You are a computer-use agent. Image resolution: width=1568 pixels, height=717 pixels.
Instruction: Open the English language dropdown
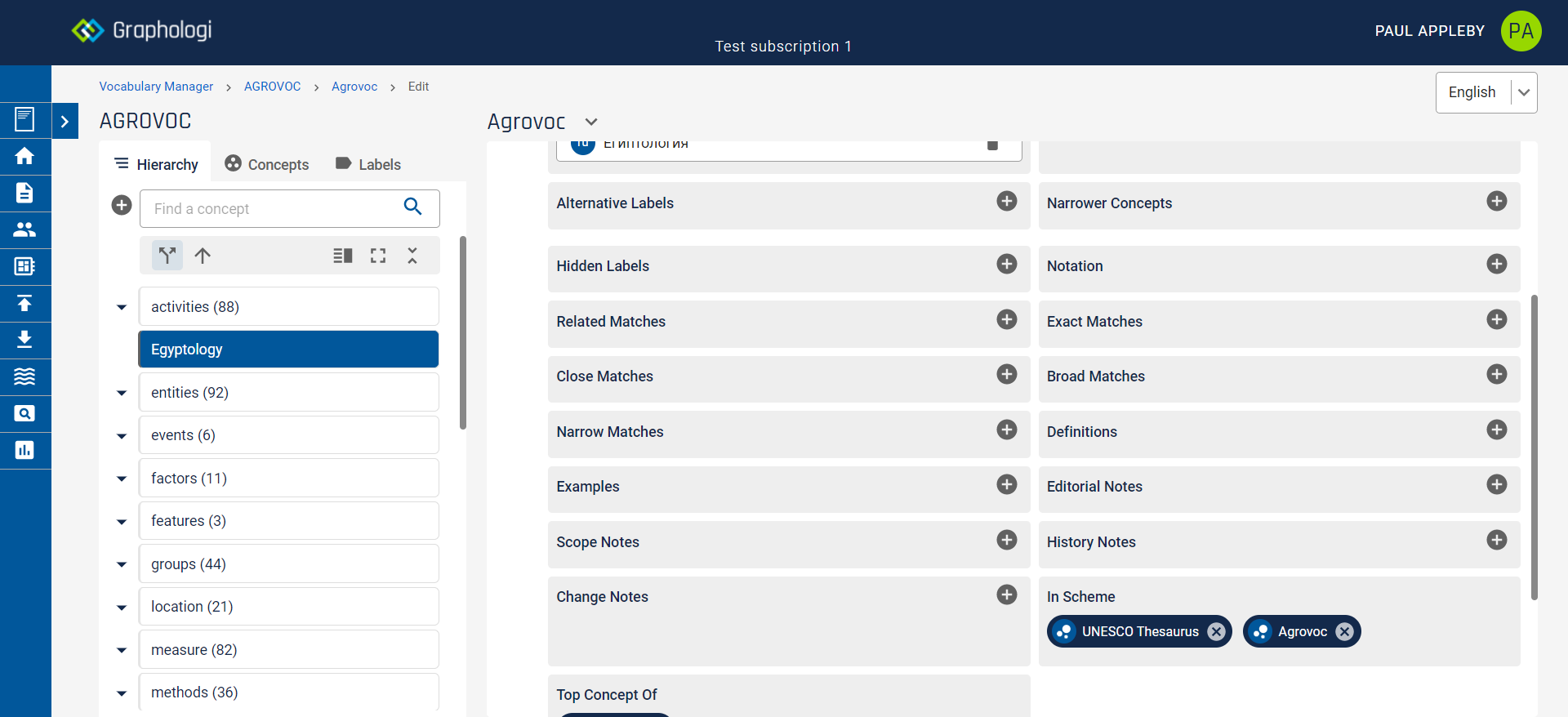[x=1486, y=92]
